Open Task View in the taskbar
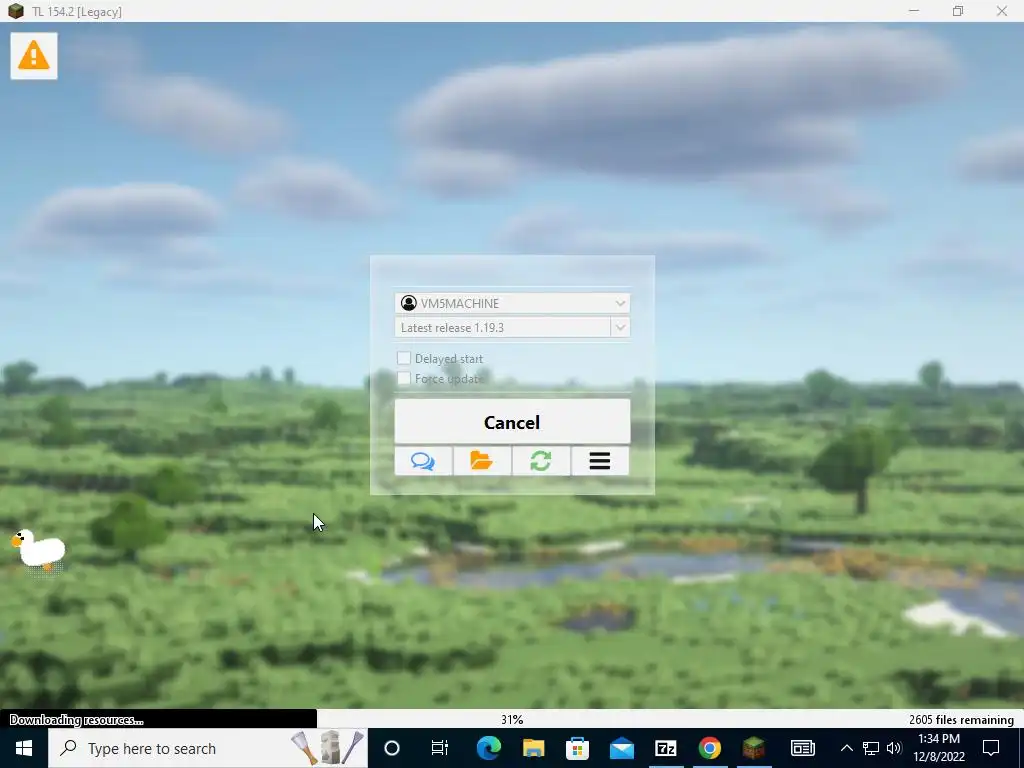This screenshot has width=1024, height=768. (440, 748)
